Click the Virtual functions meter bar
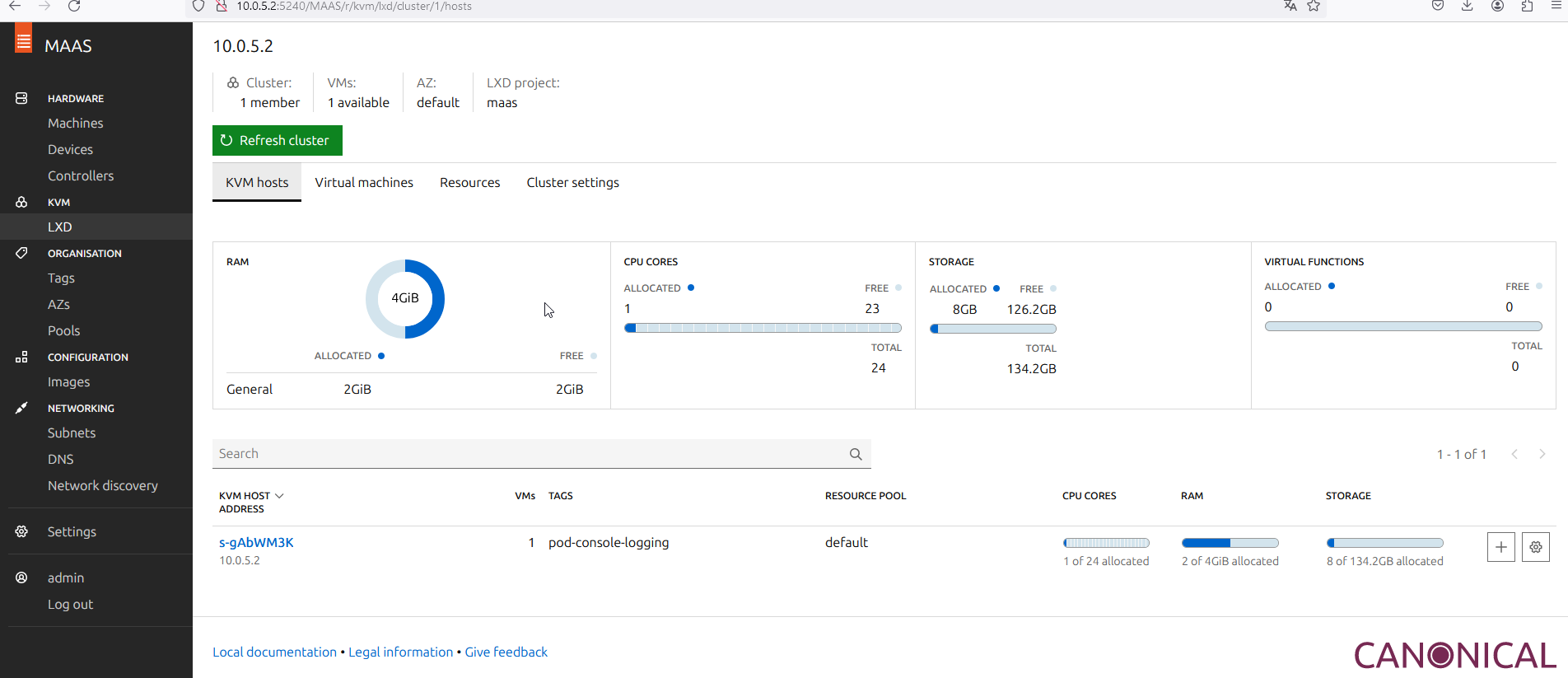Viewport: 1568px width, 678px height. (x=1403, y=326)
